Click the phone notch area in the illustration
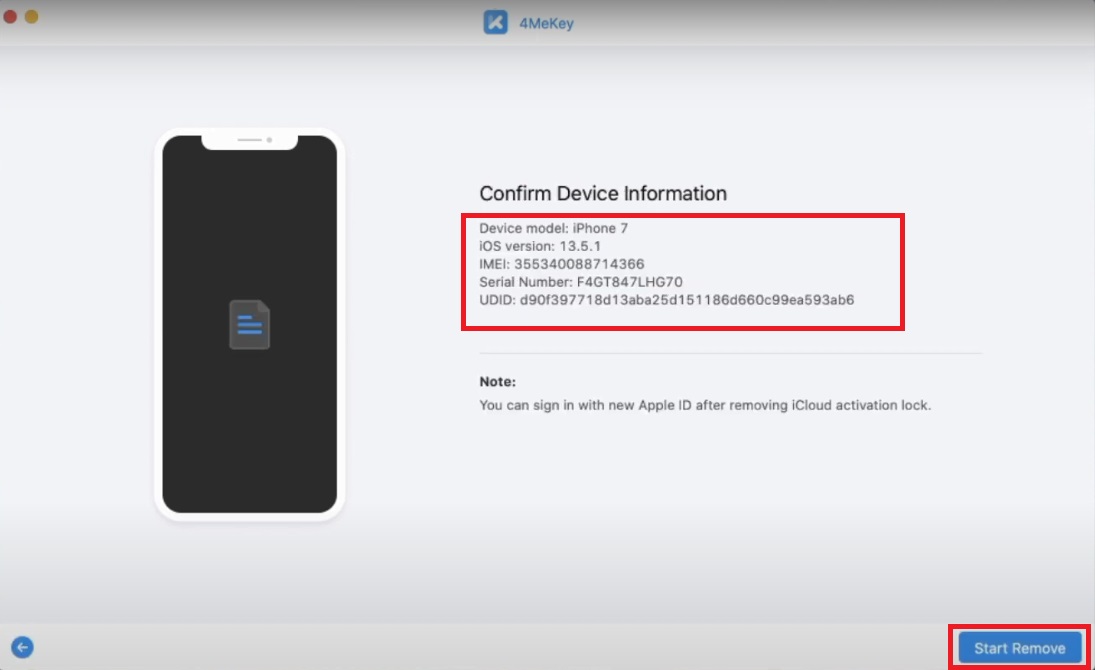Image resolution: width=1095 pixels, height=670 pixels. click(250, 140)
